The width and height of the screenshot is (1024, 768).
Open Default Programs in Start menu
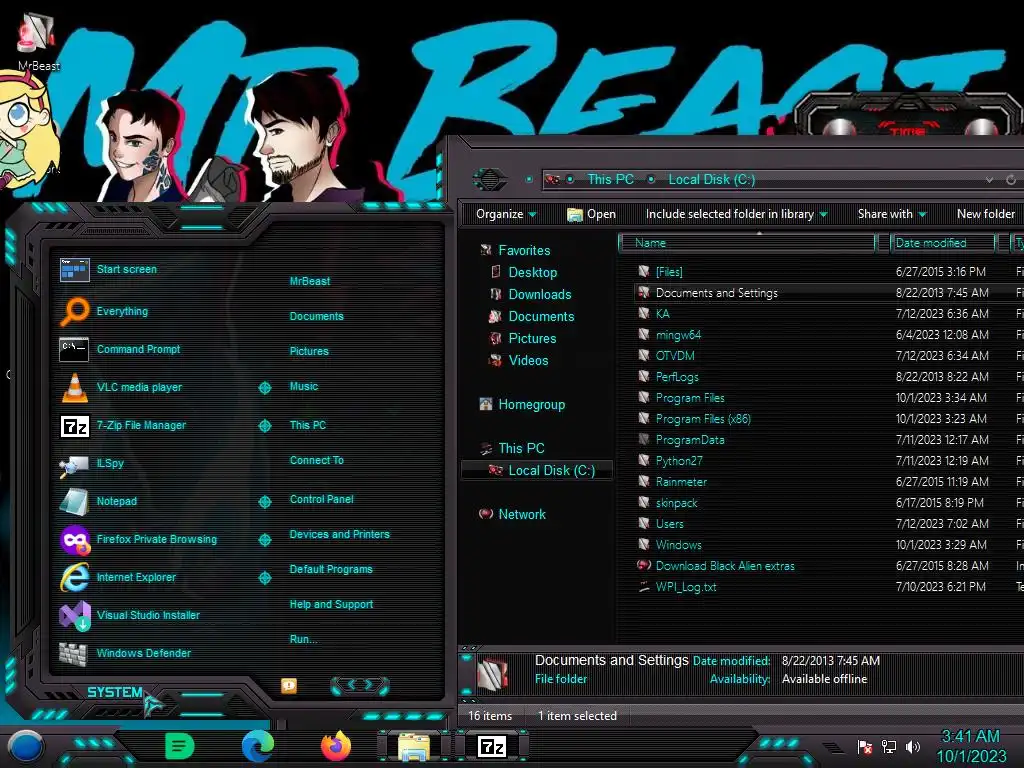tap(331, 569)
